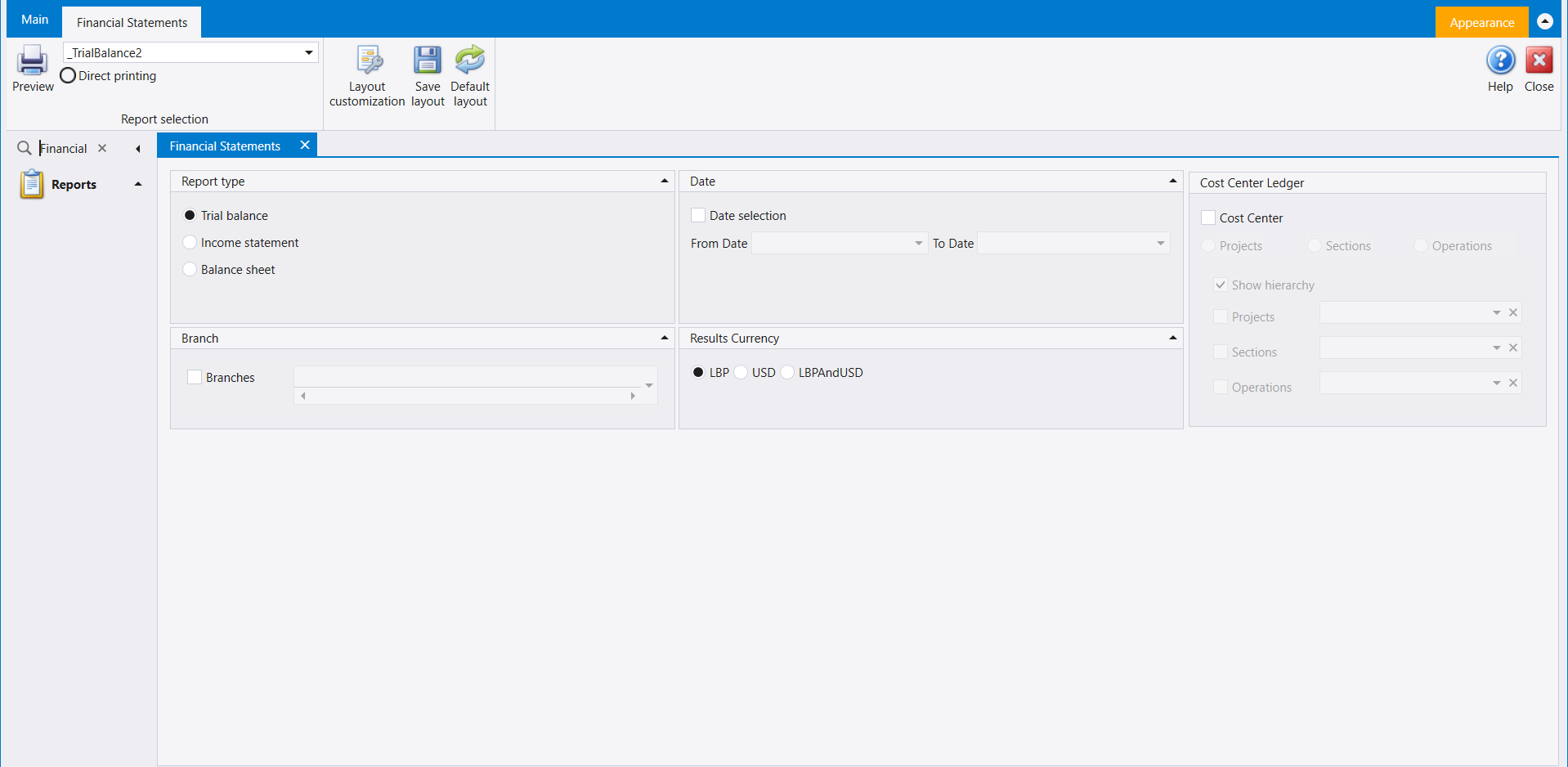Click the search magnifier icon
The width and height of the screenshot is (1568, 767).
(x=25, y=148)
